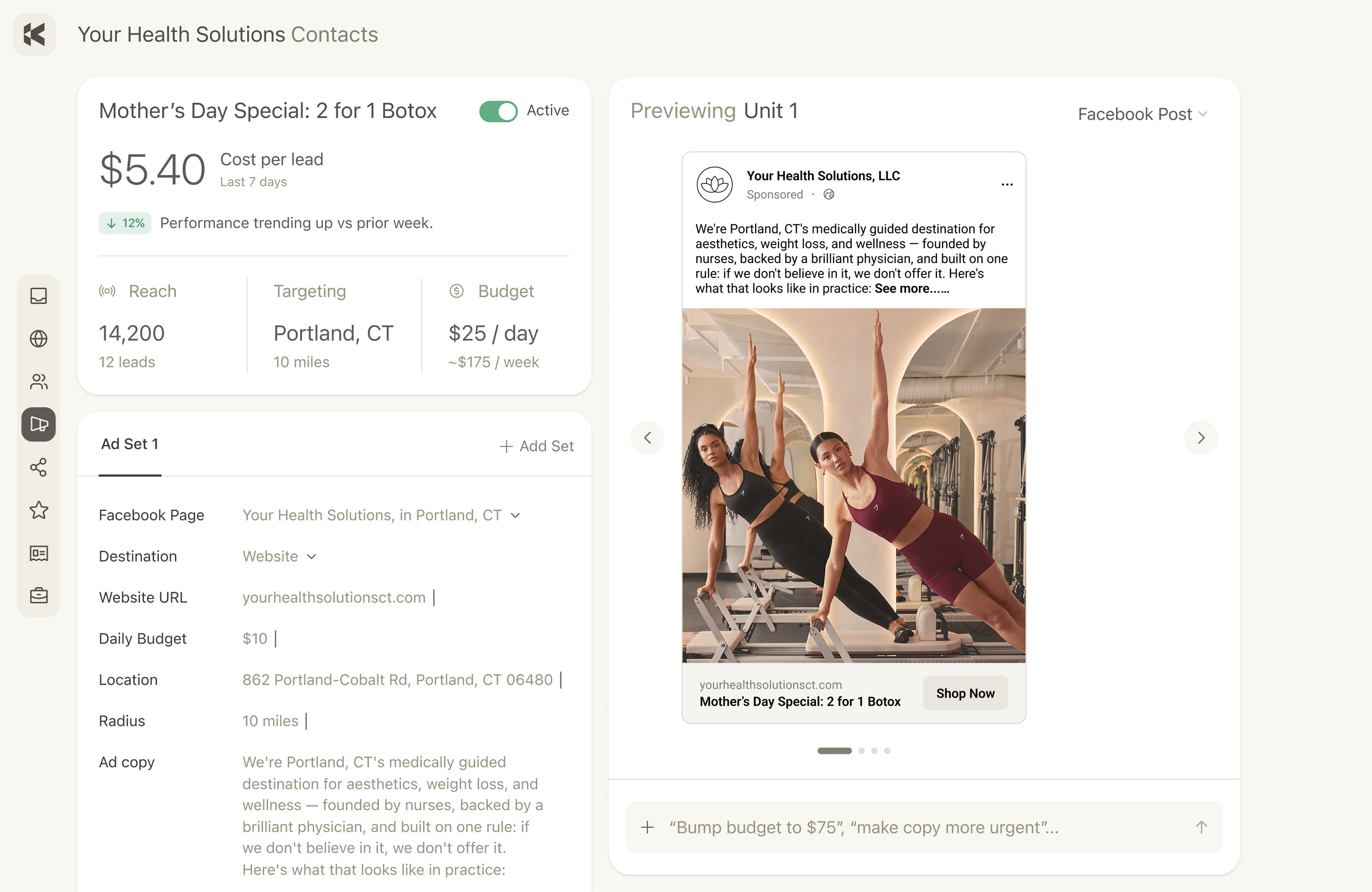
Task: Click the 14,200 reach value
Action: click(132, 333)
